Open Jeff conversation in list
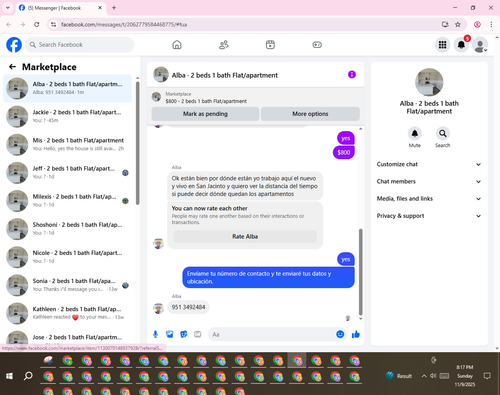 [67, 173]
